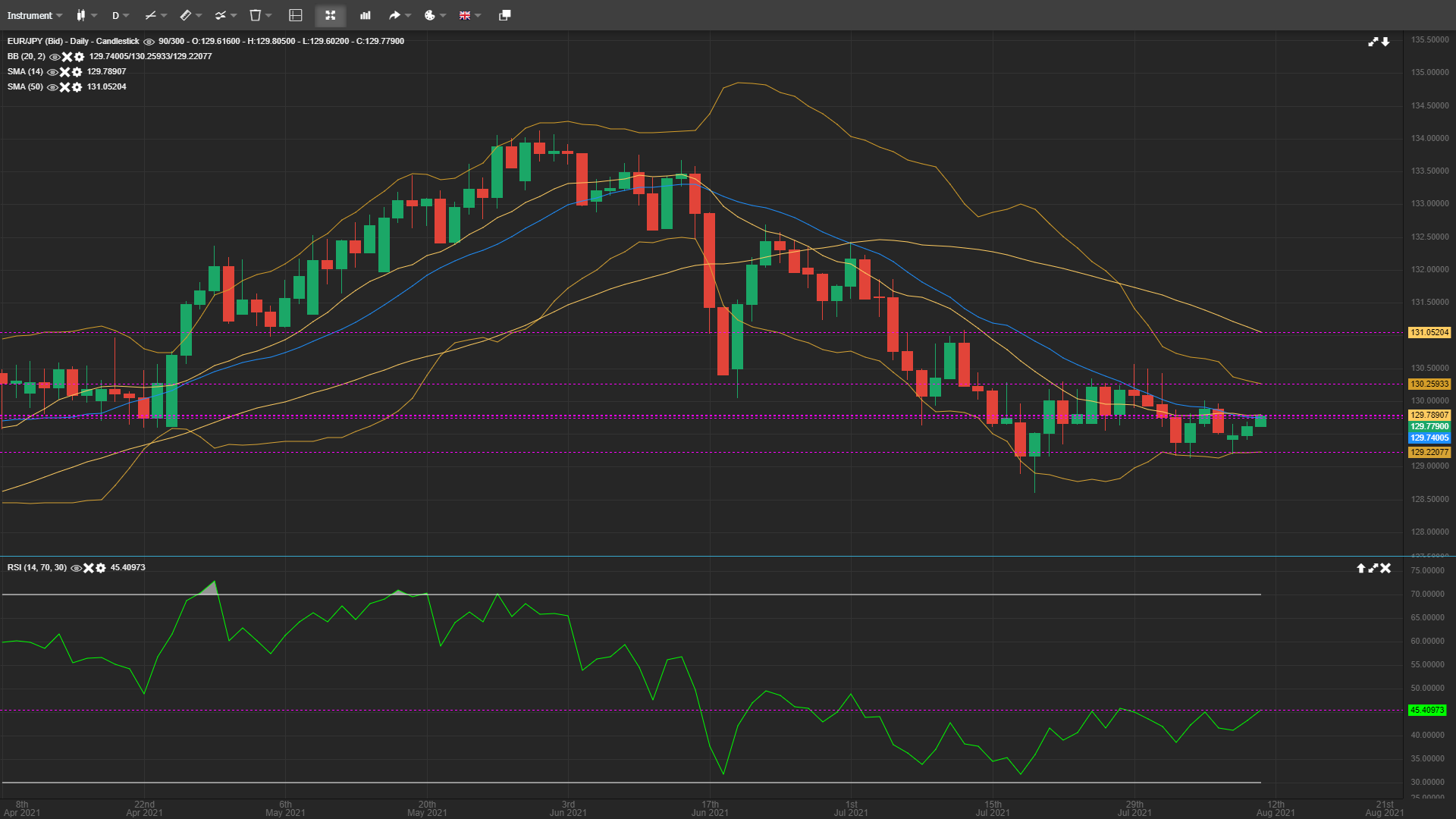Remove the RSI indicator with X
This screenshot has width=1456, height=819.
point(89,568)
